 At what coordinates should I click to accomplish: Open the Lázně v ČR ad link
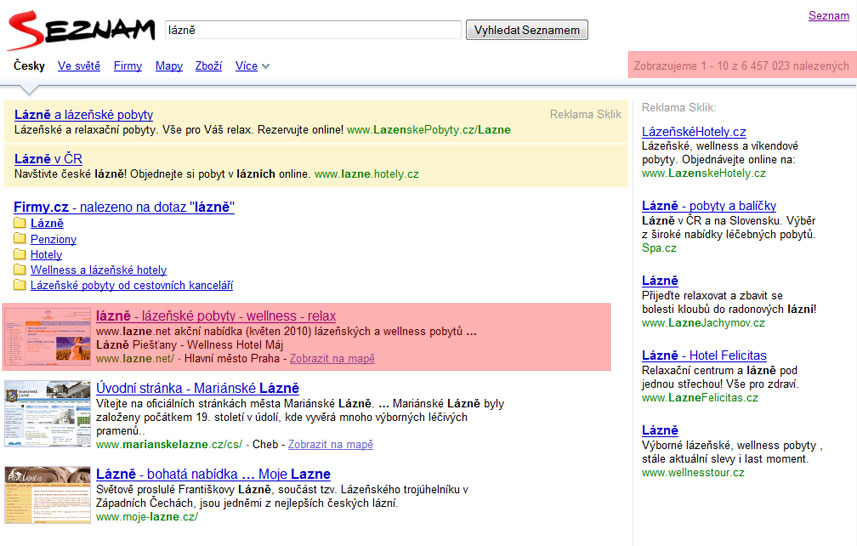pos(48,159)
